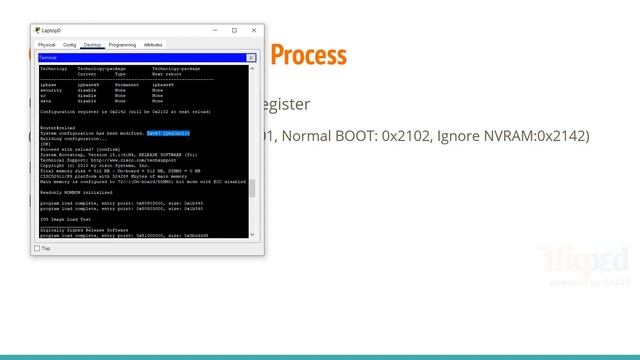Close the Laptop0 window
Viewport: 640px width, 360px height.
[254, 30]
